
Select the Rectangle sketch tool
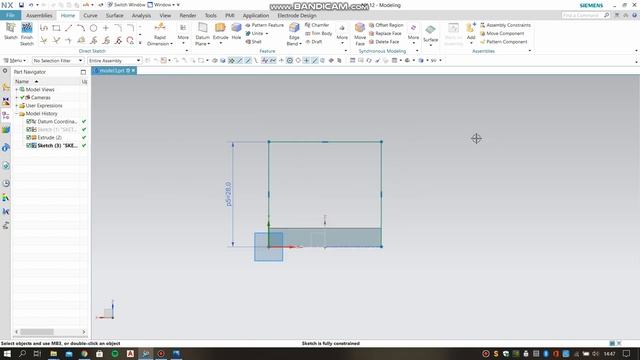pos(56,28)
